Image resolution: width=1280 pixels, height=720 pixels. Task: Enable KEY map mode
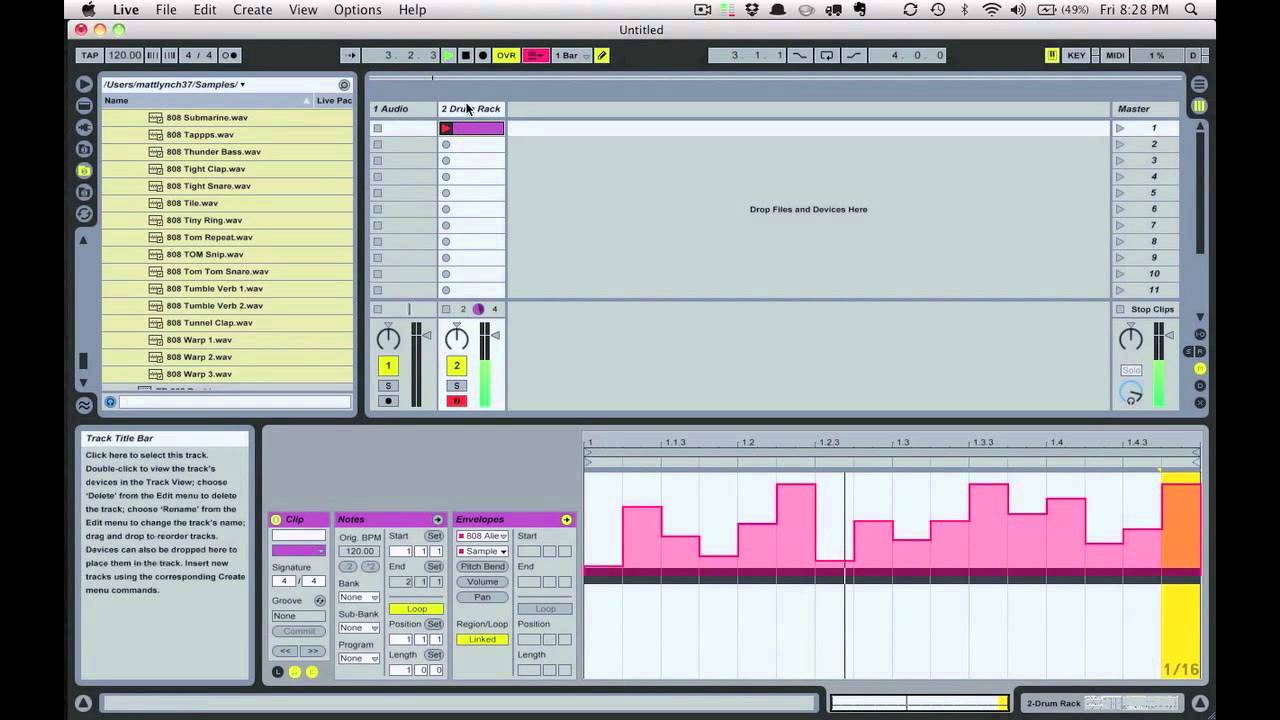click(x=1076, y=55)
